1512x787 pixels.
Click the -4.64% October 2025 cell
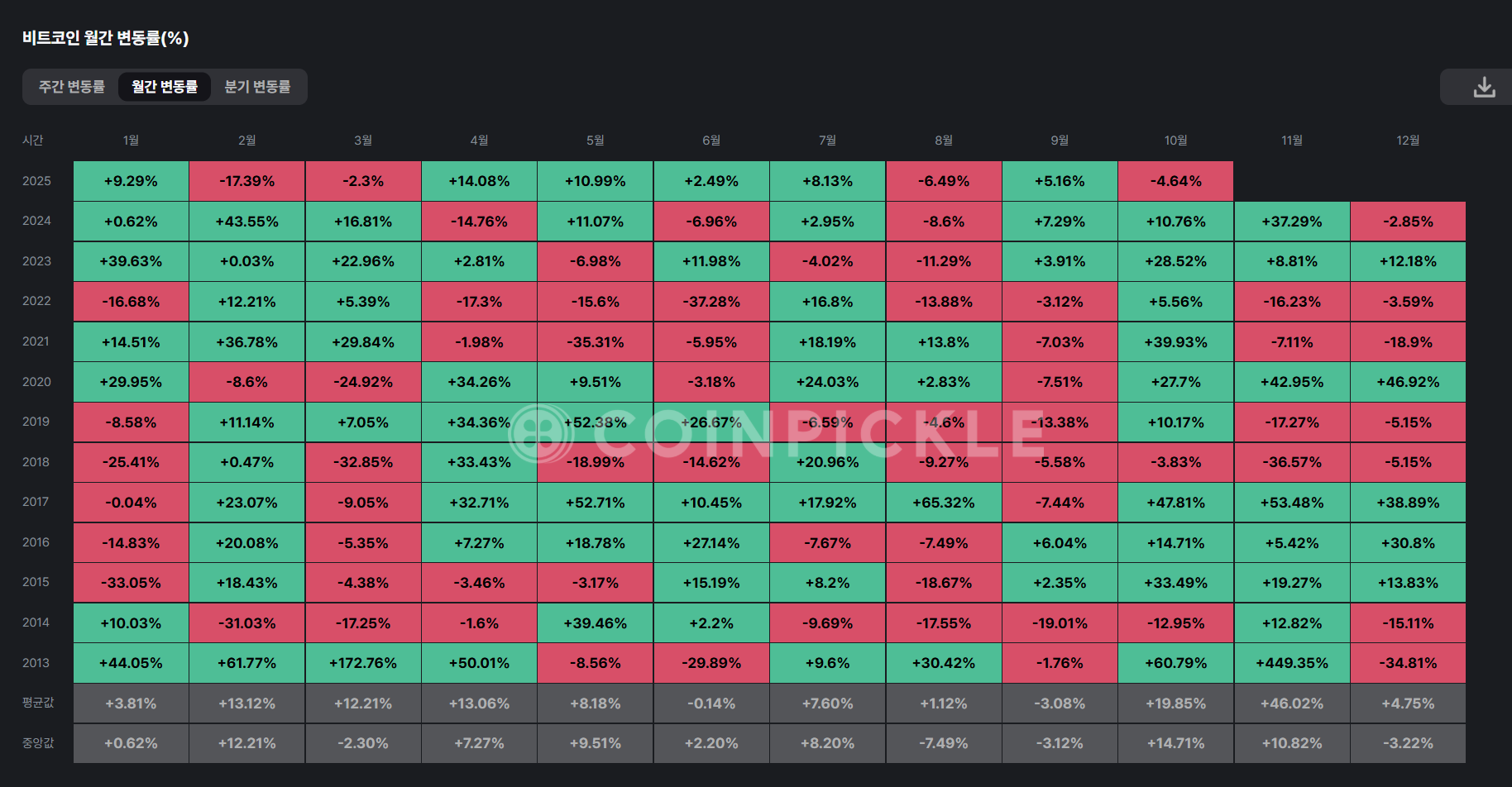1175,181
